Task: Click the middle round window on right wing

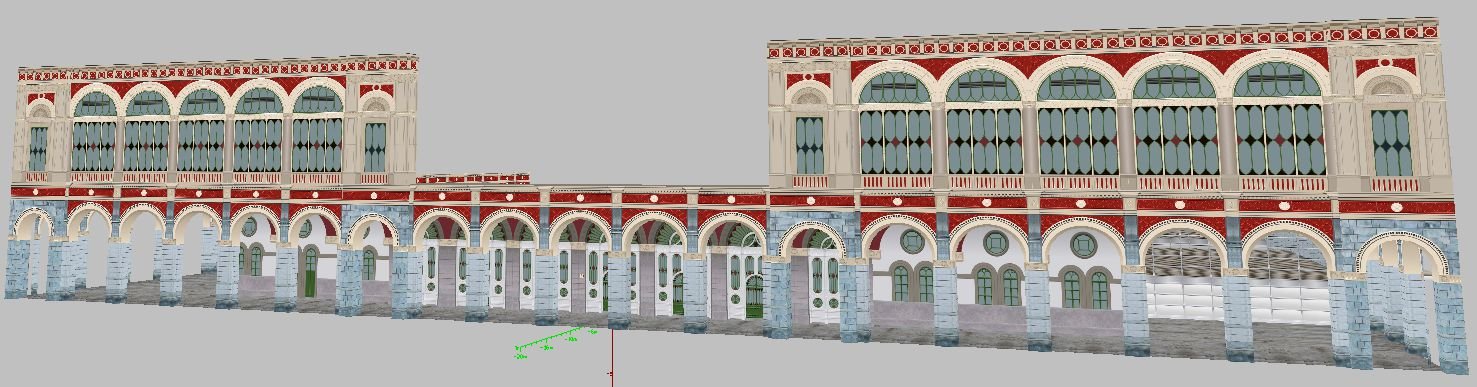Action: tap(996, 242)
